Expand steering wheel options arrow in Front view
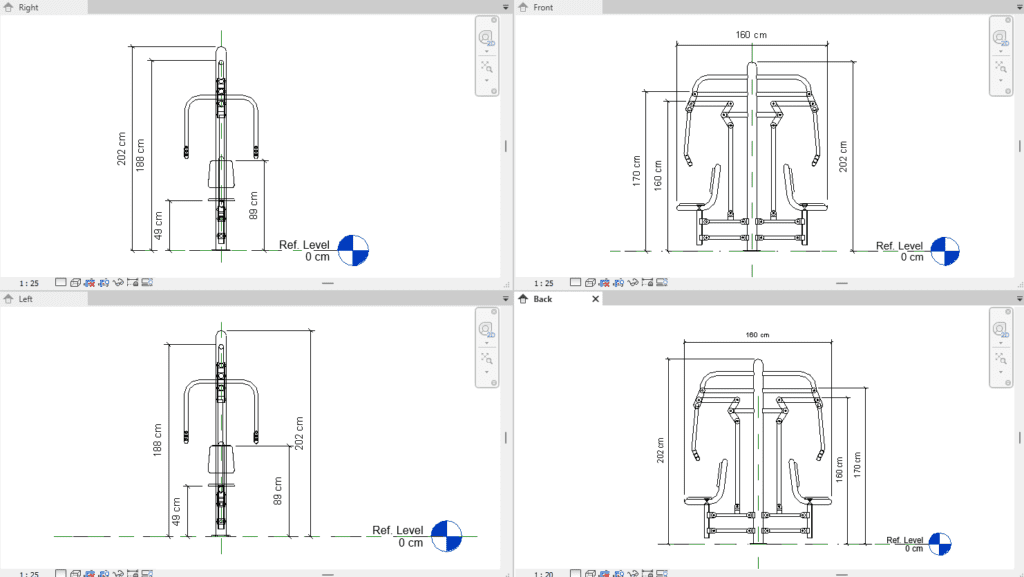 pos(1000,51)
